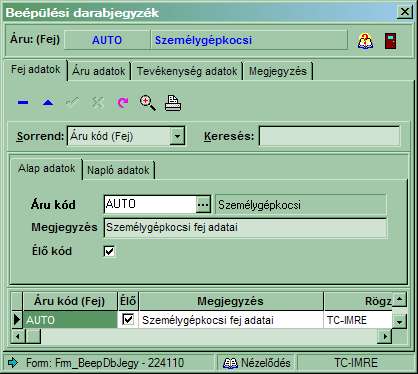Viewport: 418px width, 374px height.
Task: Open the Sorrend dropdown arrow
Action: click(177, 136)
